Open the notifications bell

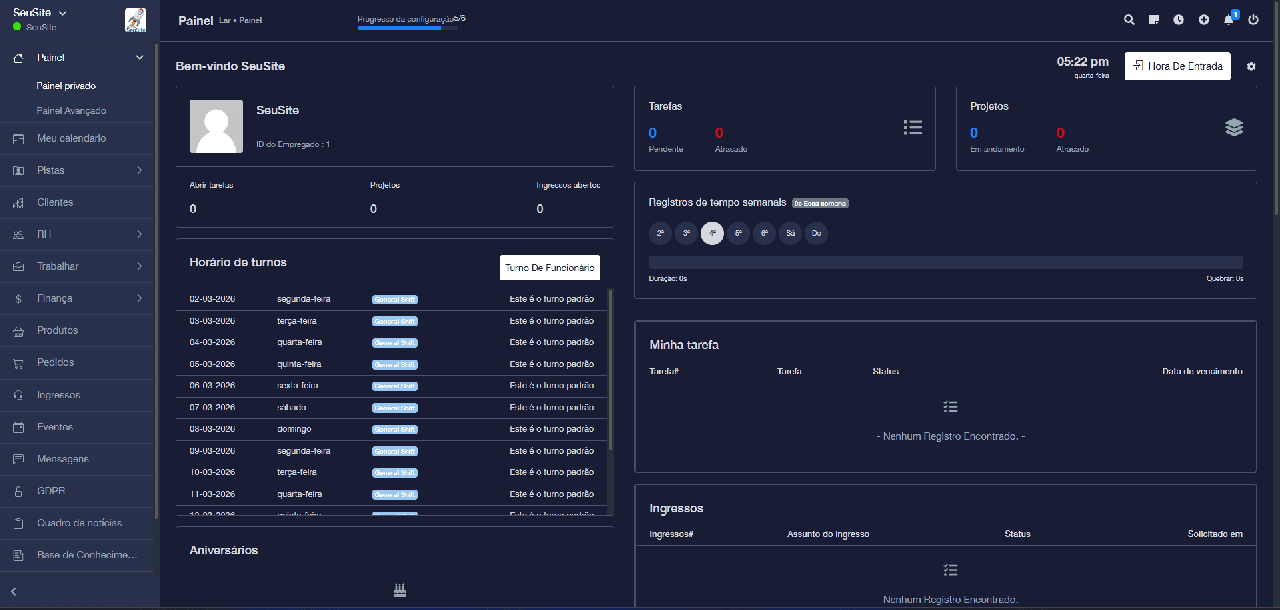tap(1229, 20)
